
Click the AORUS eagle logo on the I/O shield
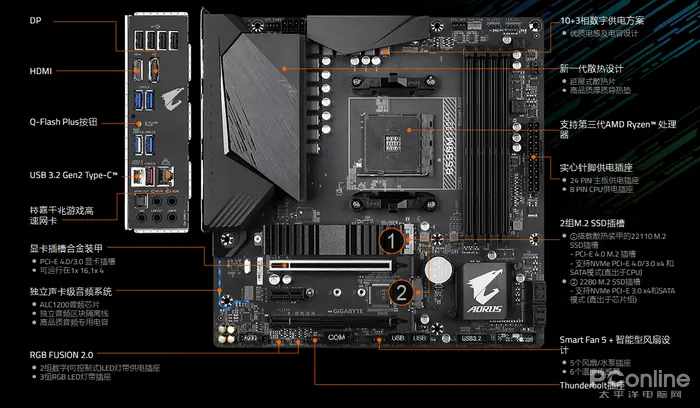point(172,100)
